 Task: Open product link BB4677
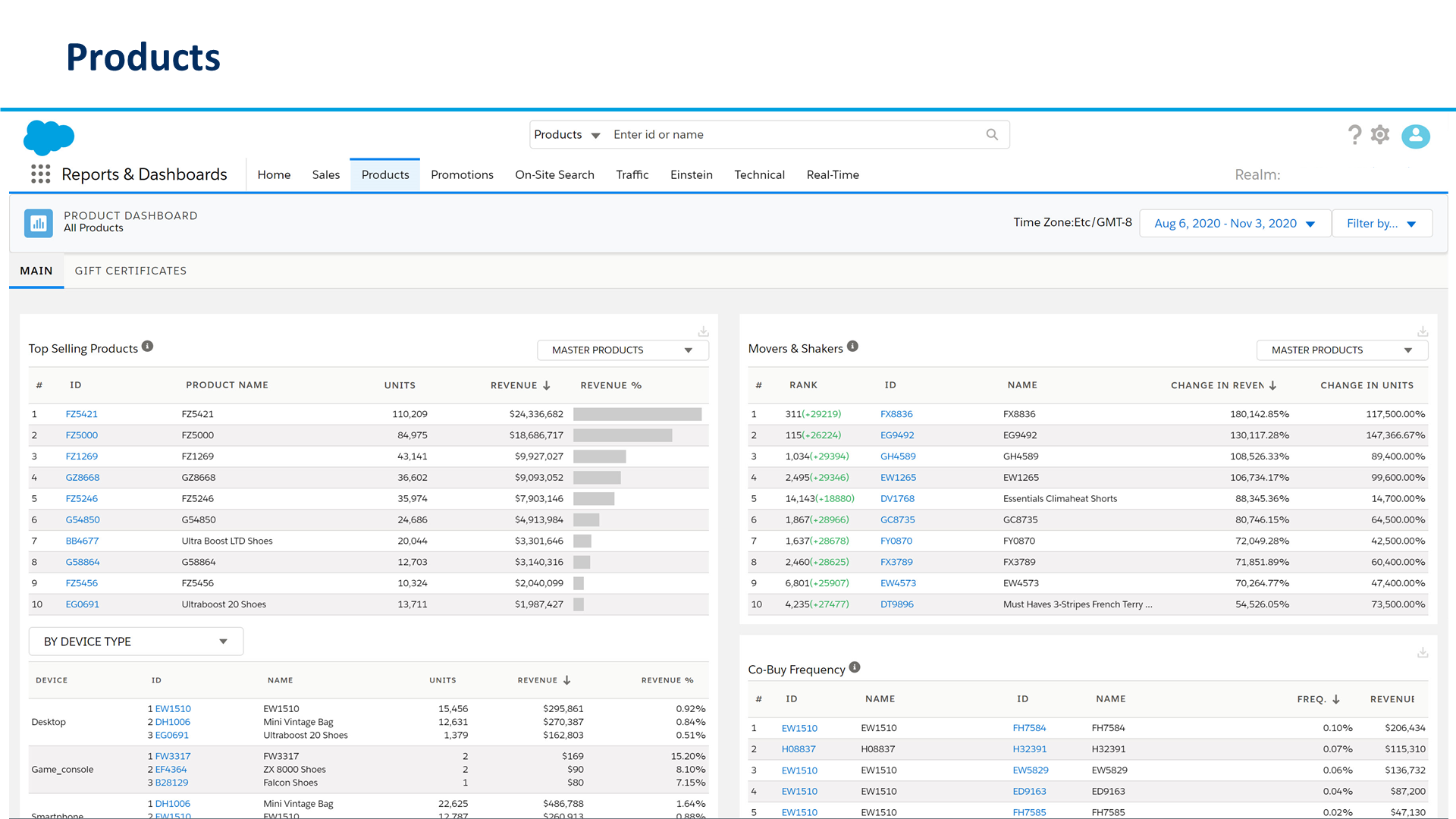[x=82, y=541]
